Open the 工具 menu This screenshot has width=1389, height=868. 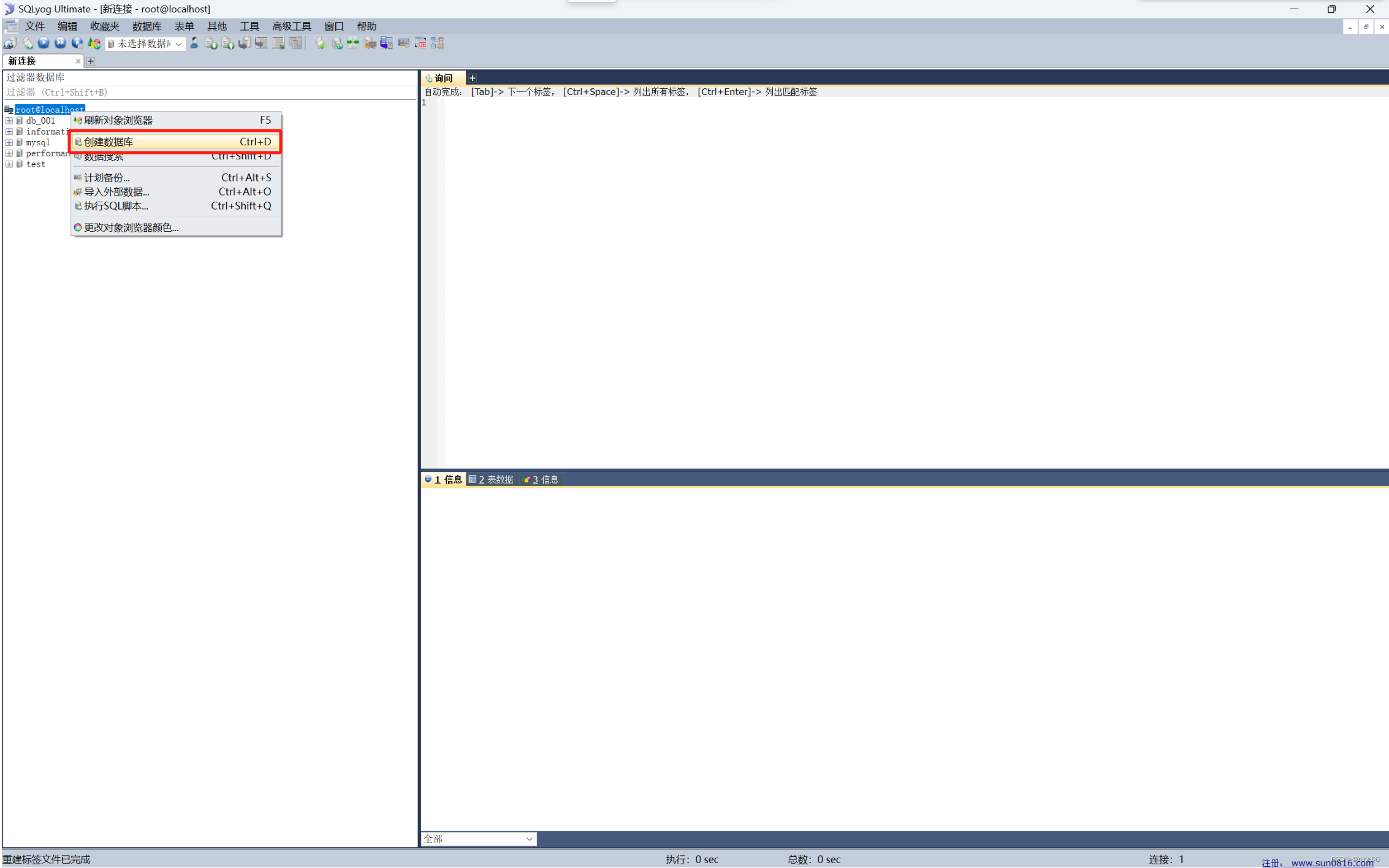(x=249, y=26)
